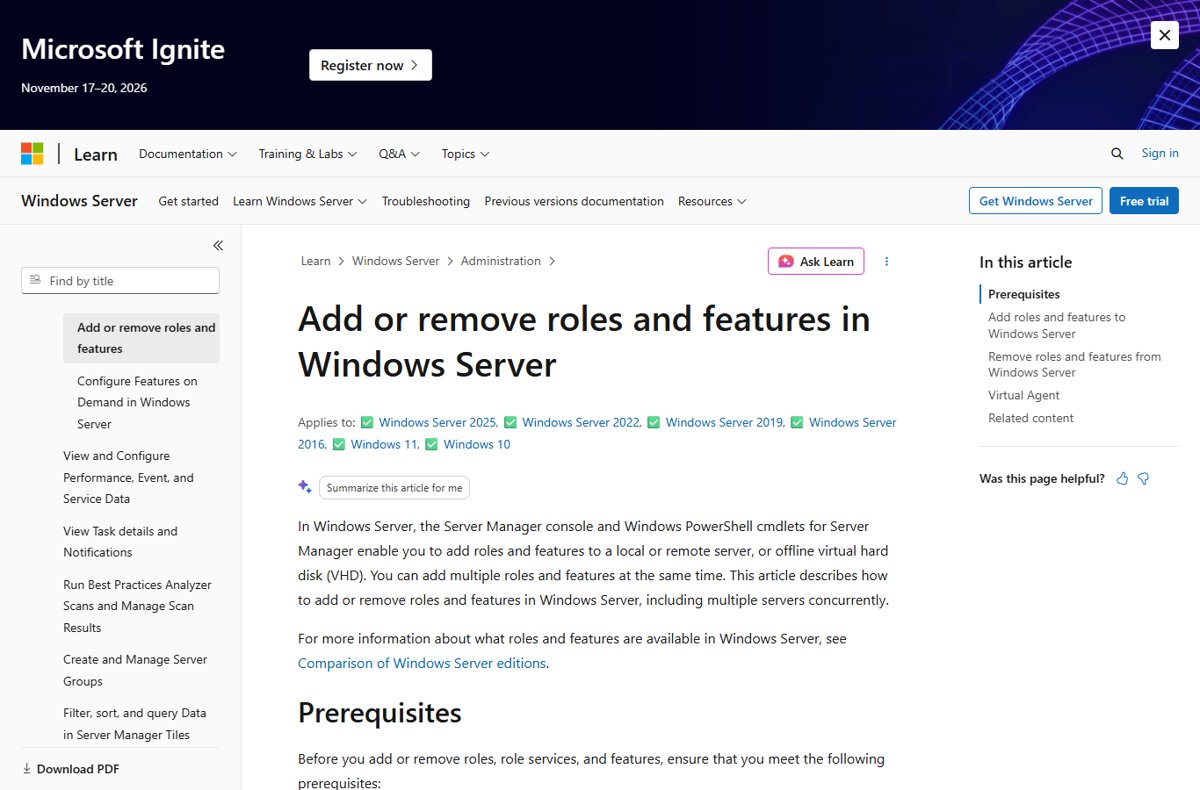Open the Windows Server 2022 link
The image size is (1200, 790).
(580, 422)
